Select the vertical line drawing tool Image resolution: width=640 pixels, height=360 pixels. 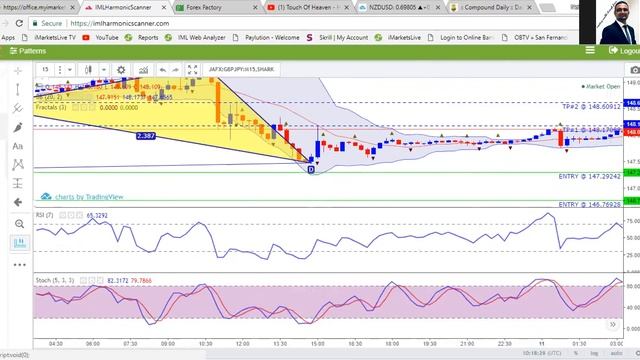point(18,89)
